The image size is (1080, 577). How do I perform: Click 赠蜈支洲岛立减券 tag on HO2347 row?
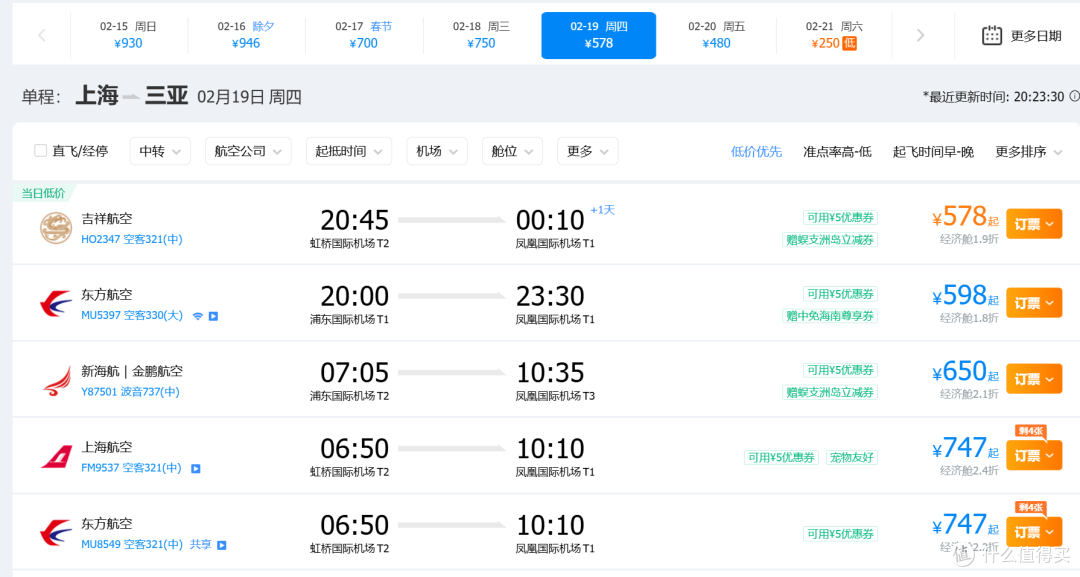830,240
